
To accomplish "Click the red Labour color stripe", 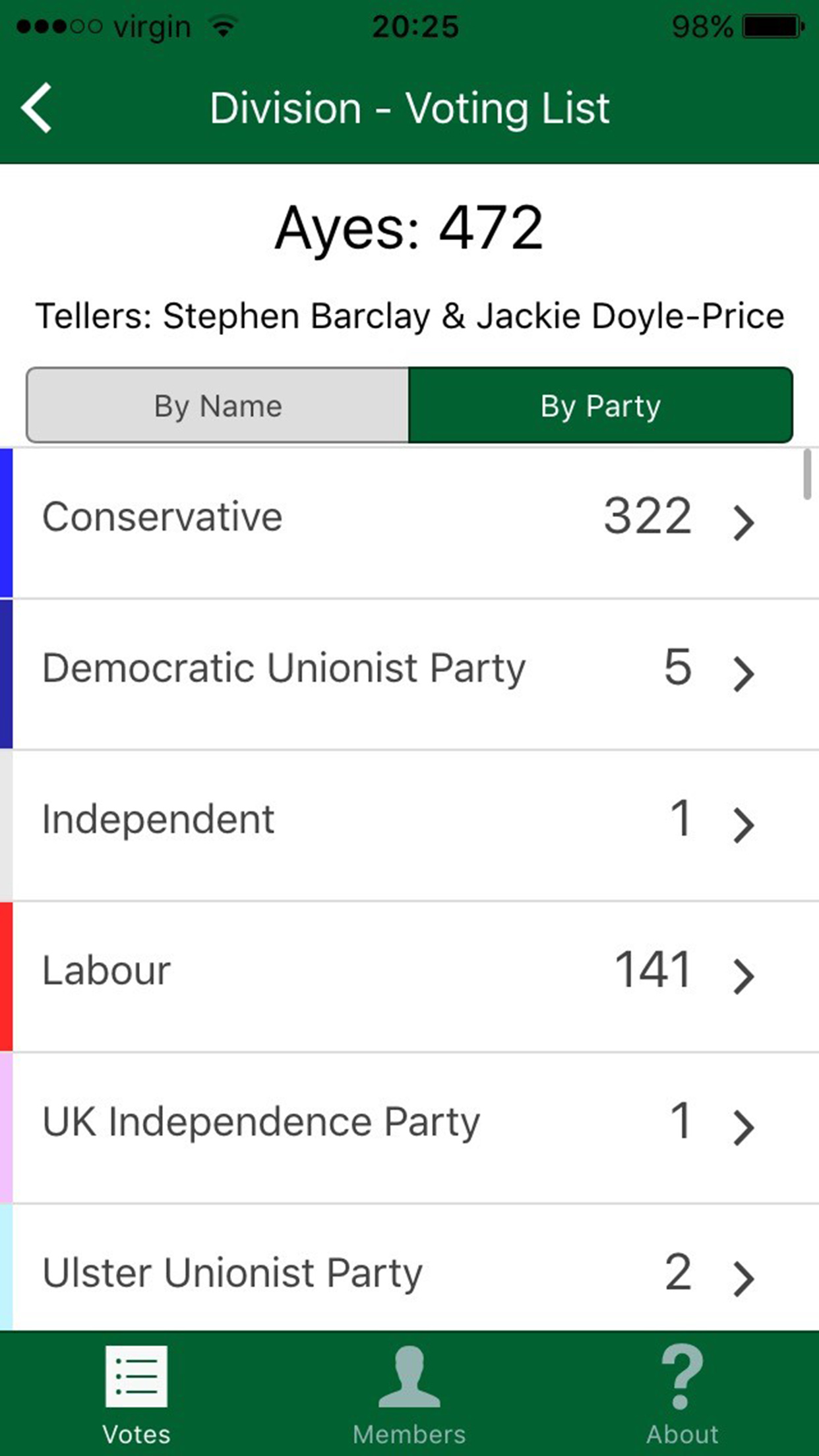I will (6, 976).
